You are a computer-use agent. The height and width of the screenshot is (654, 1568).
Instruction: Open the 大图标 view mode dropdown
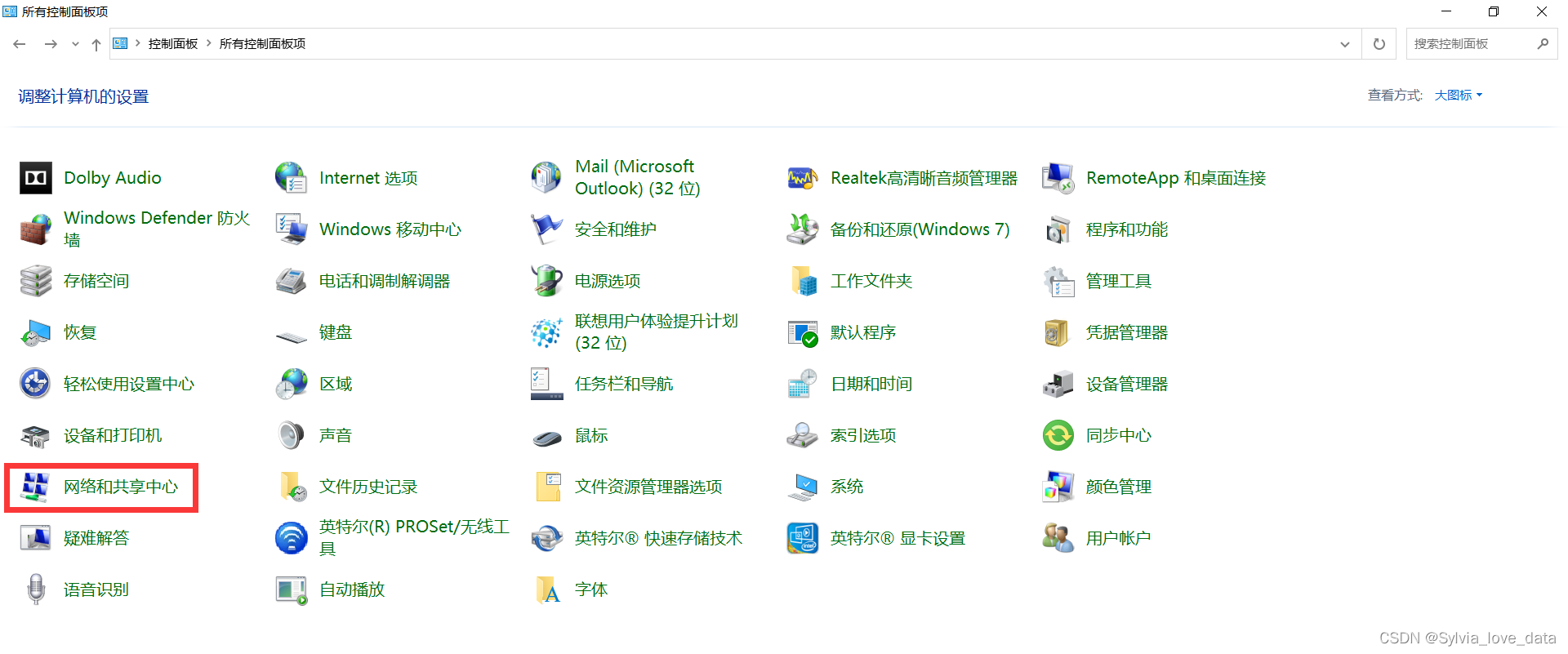pyautogui.click(x=1458, y=96)
